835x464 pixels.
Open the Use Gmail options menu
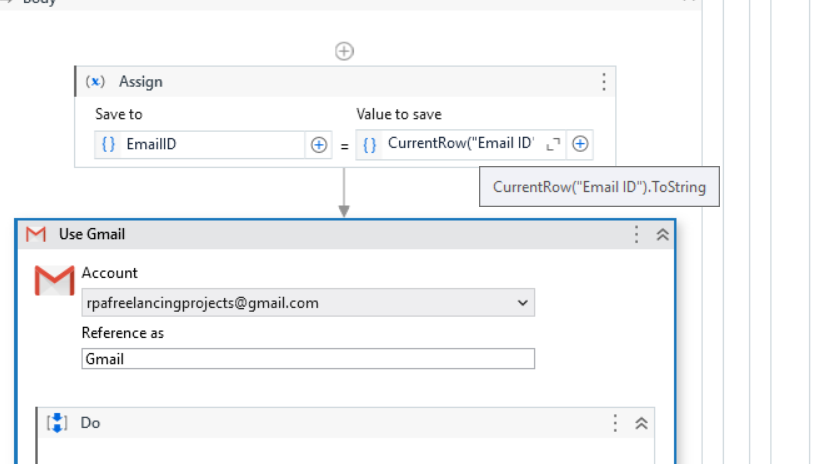(x=636, y=234)
